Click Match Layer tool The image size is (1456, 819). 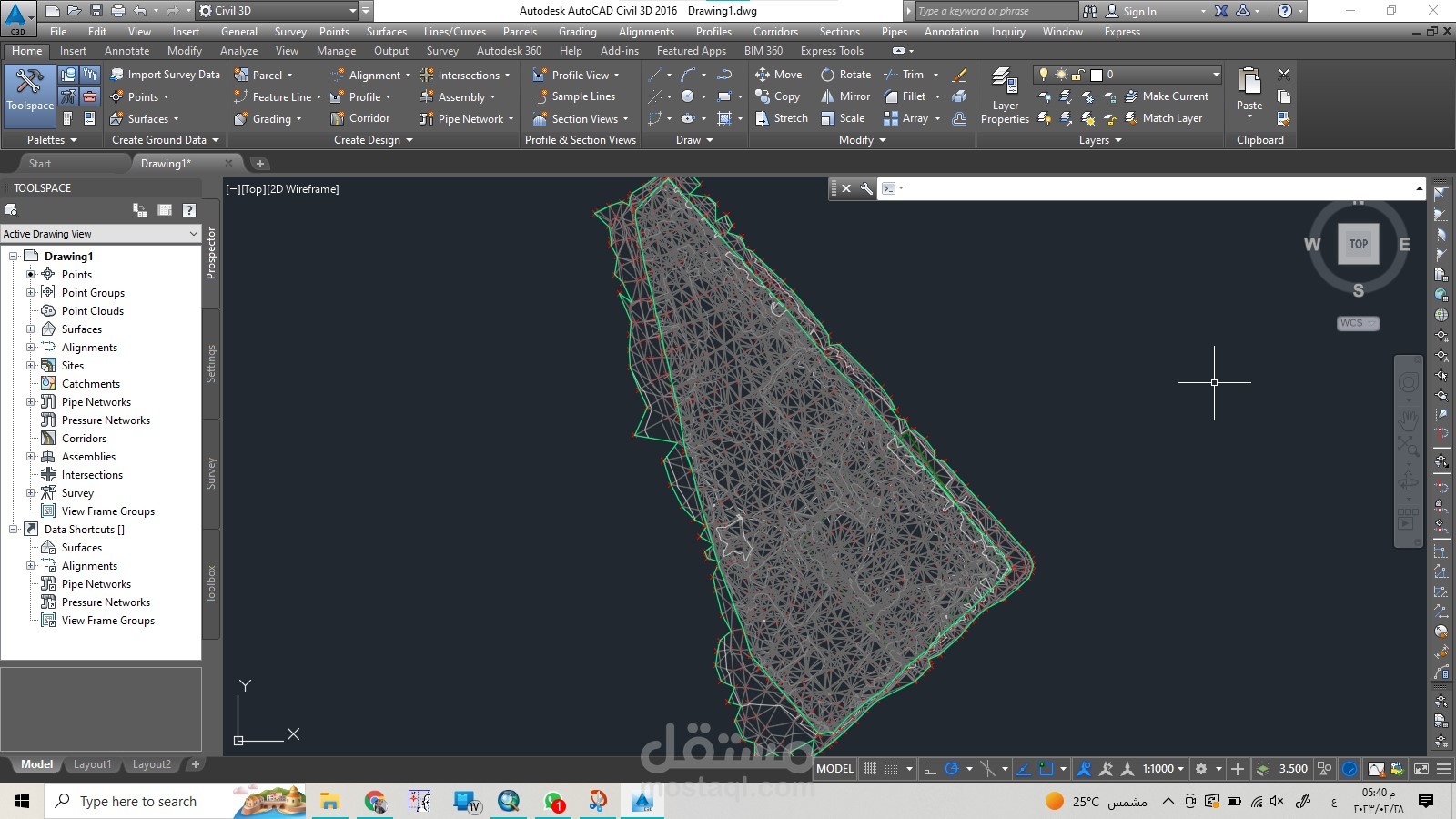[x=1164, y=118]
